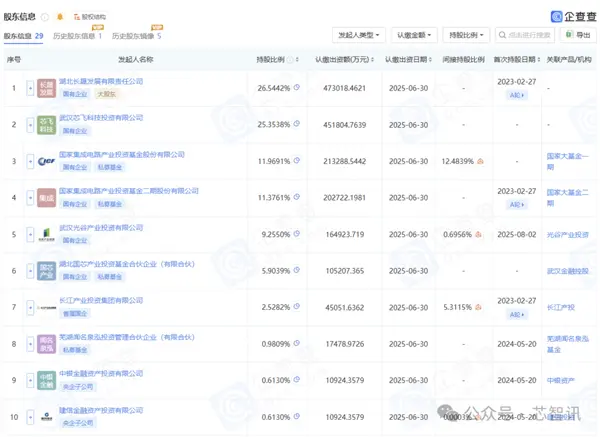Screen dimensions: 600x437
Task: Click the info icon beside 股东信息 title
Action: [x=45, y=17]
